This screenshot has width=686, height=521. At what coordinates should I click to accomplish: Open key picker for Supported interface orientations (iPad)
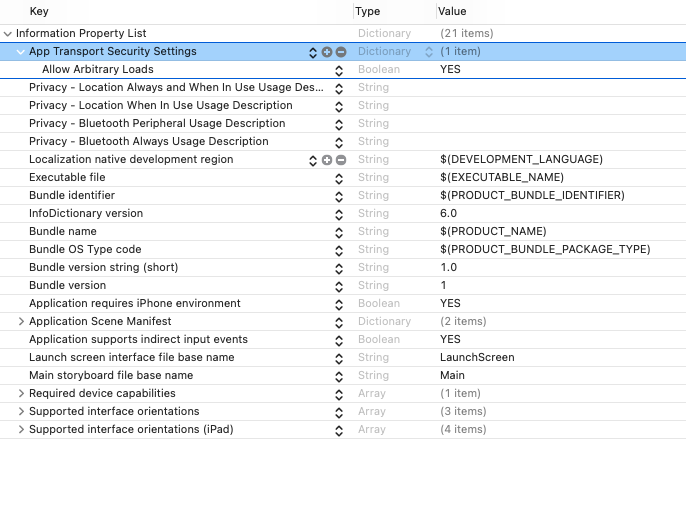coord(339,430)
